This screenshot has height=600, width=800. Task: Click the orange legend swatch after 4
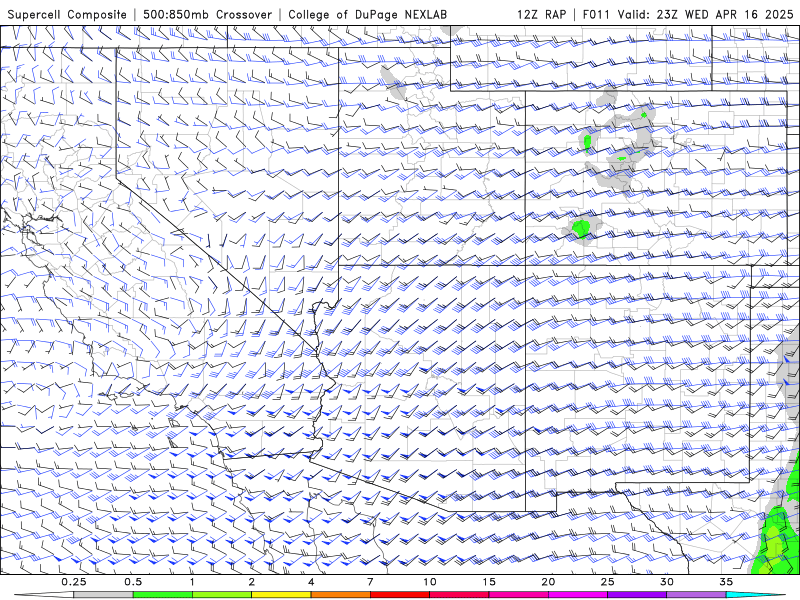(340, 595)
